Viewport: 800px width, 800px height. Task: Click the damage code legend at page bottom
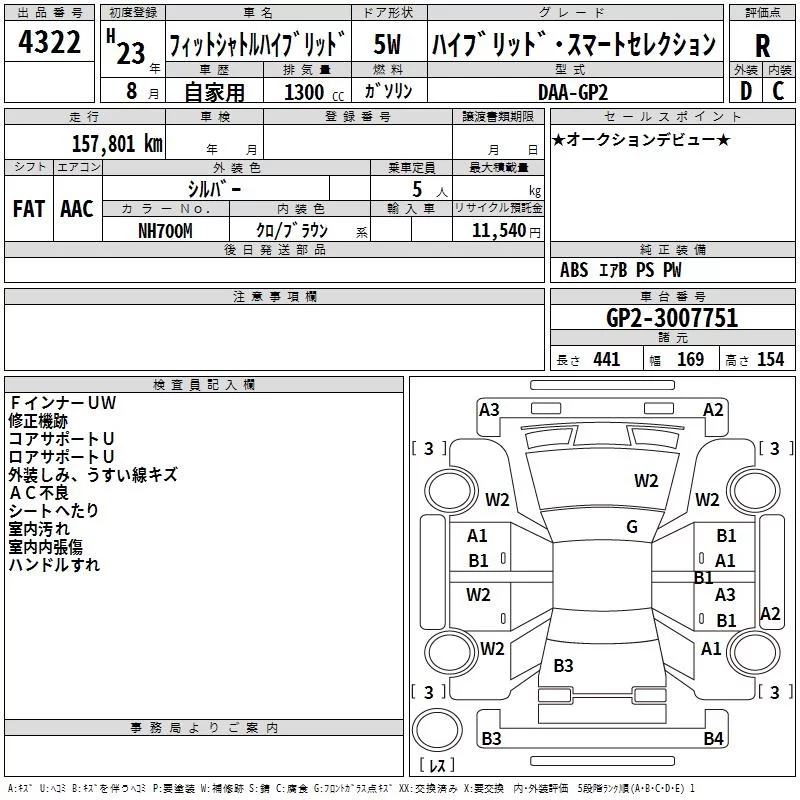[x=351, y=789]
